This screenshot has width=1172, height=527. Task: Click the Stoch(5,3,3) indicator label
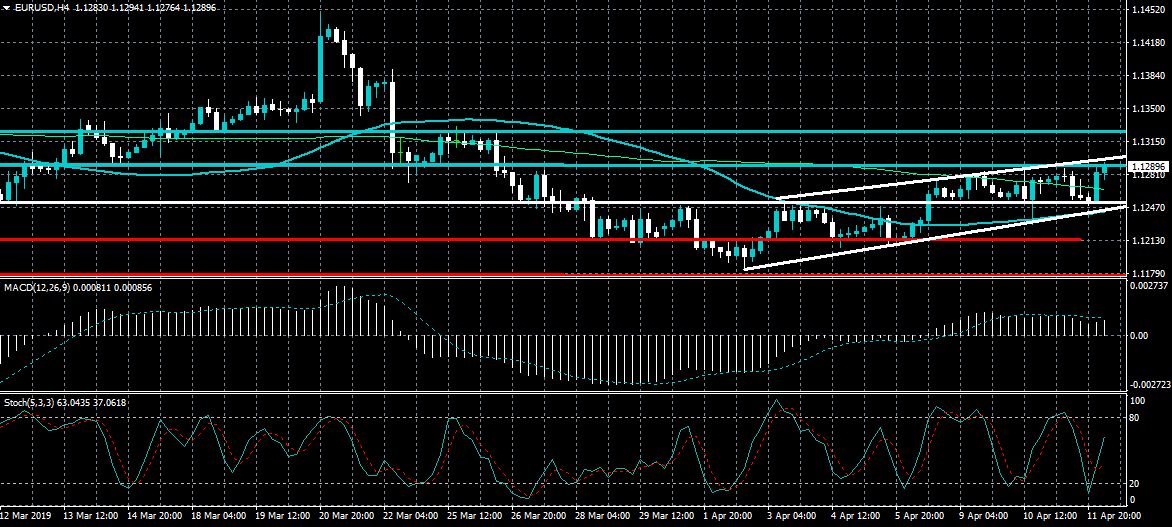[x=28, y=402]
